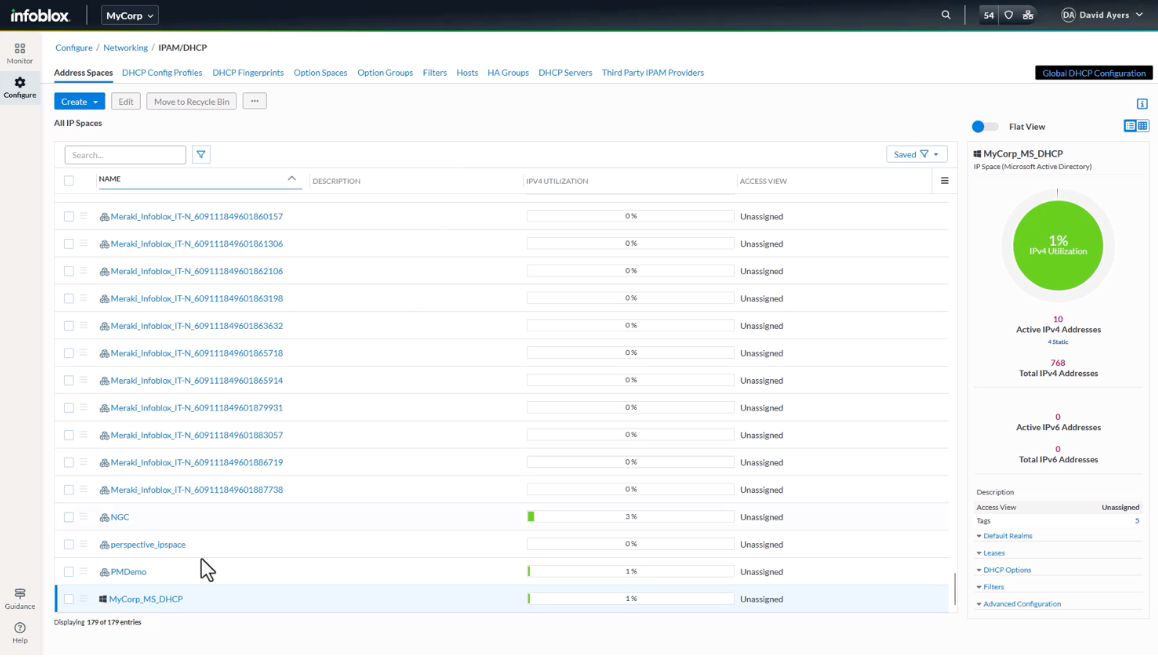1158x657 pixels.
Task: Open the filter funnel next to search
Action: point(200,154)
